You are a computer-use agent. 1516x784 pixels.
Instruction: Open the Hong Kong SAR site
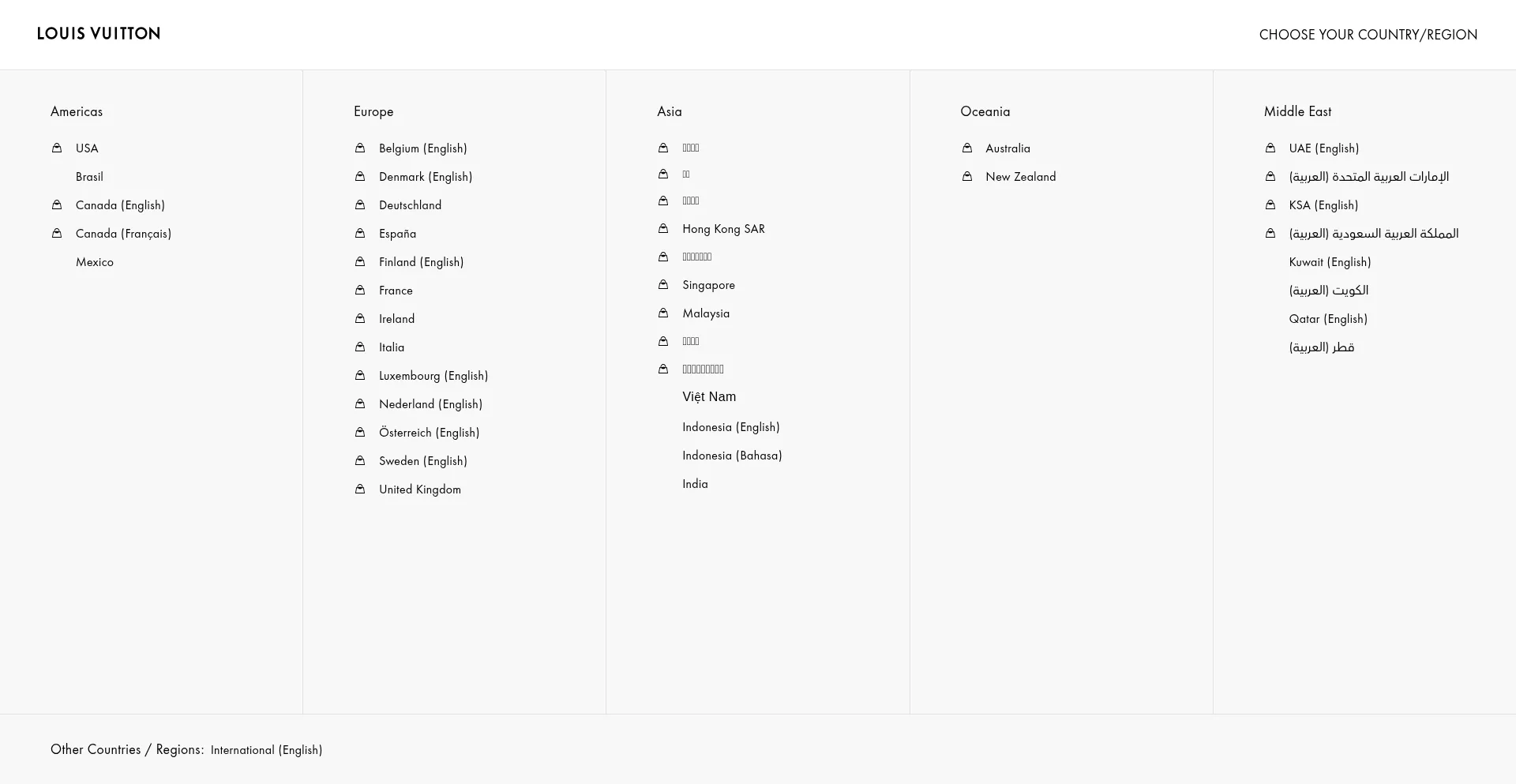click(x=723, y=229)
